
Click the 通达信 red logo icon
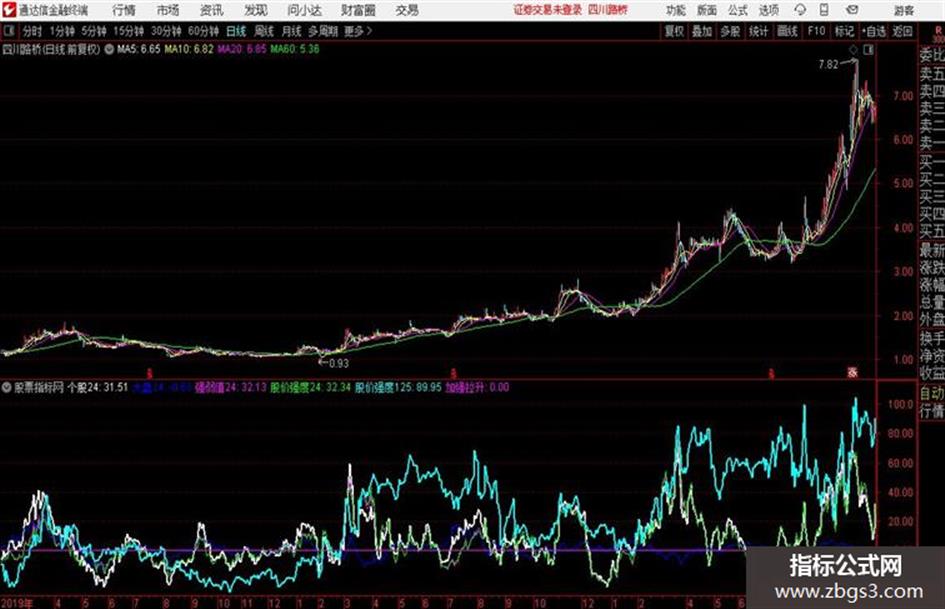9,10
